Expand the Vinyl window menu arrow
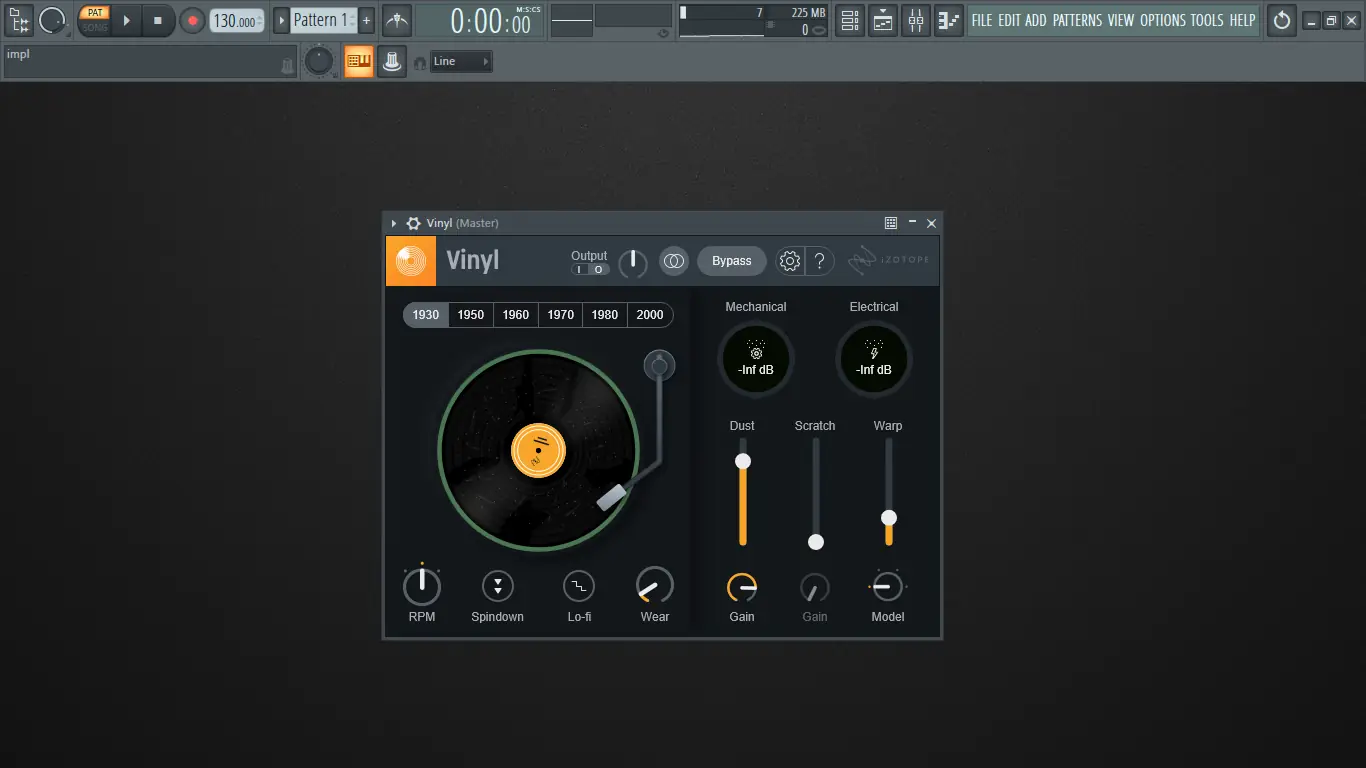The image size is (1366, 768). [394, 223]
